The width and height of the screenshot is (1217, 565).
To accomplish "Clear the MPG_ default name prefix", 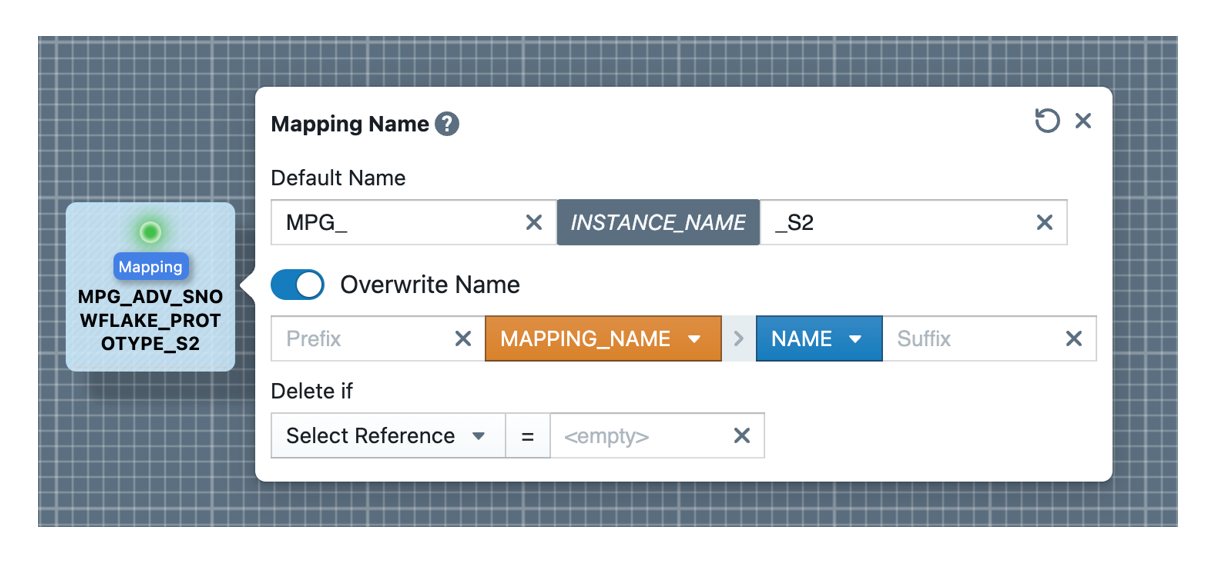I will coord(534,223).
